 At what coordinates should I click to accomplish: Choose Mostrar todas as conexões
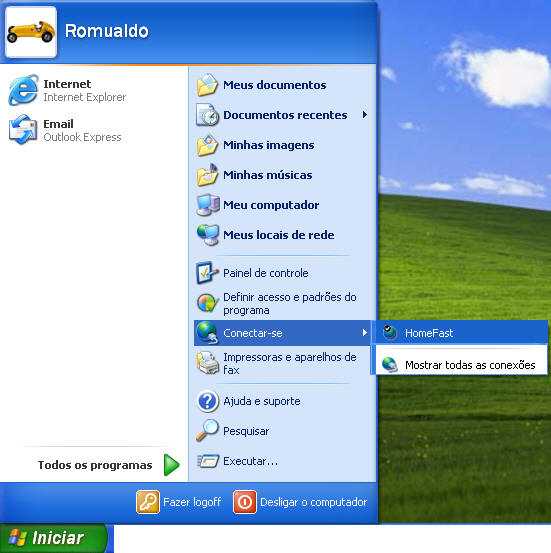(462, 365)
